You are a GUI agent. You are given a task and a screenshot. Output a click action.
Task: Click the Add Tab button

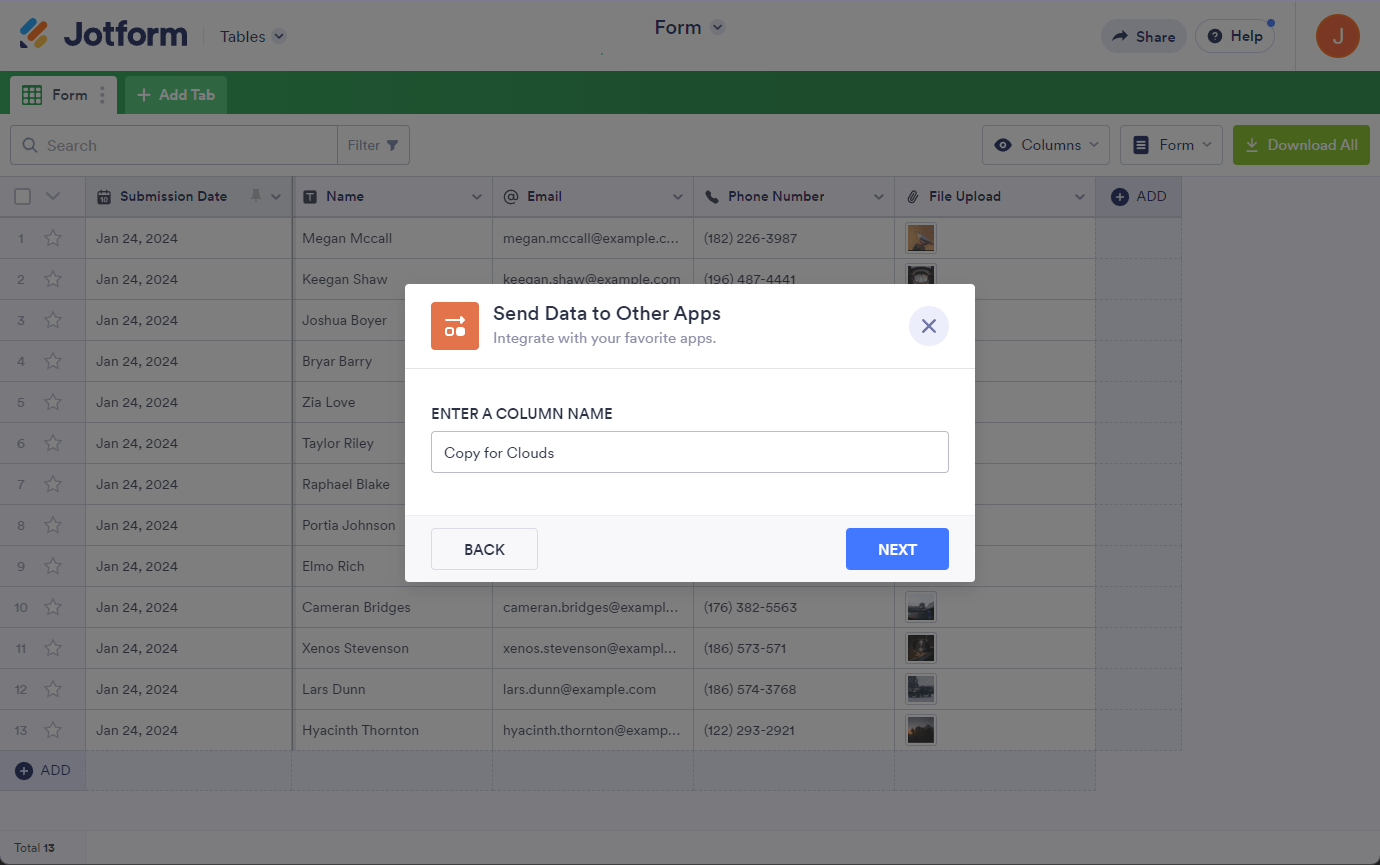pos(176,95)
